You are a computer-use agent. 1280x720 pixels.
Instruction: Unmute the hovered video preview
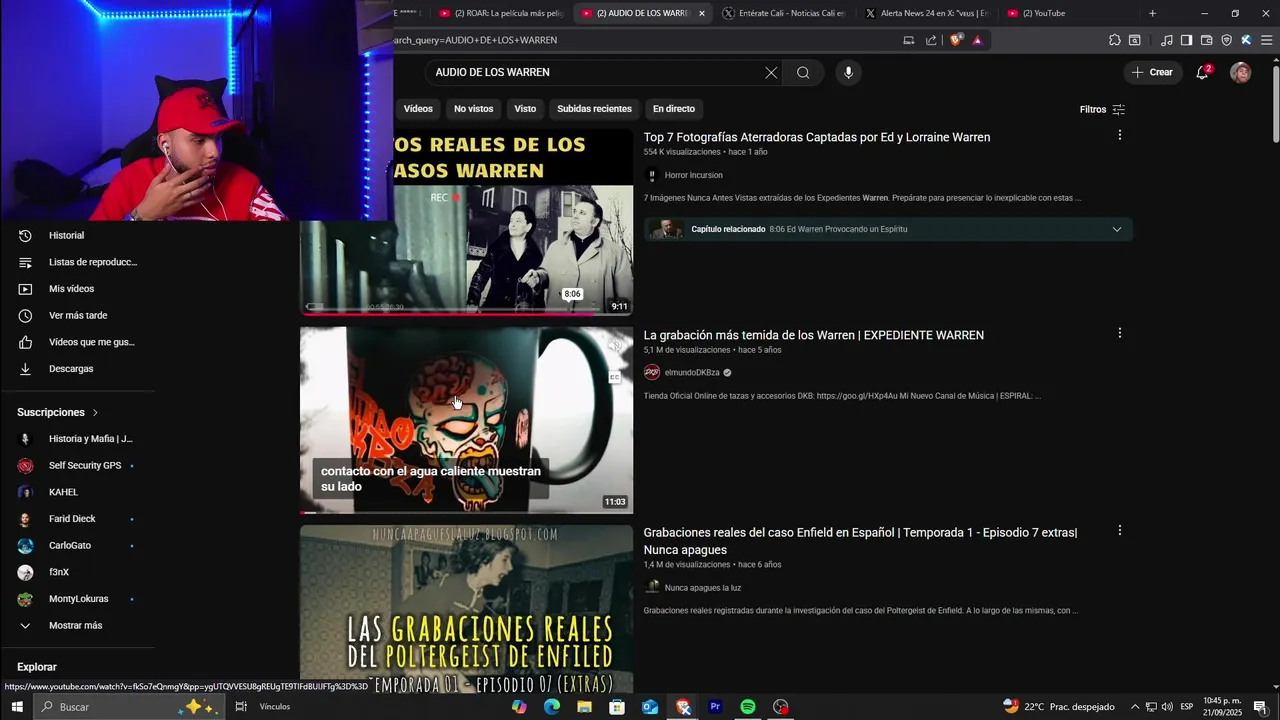pyautogui.click(x=614, y=346)
